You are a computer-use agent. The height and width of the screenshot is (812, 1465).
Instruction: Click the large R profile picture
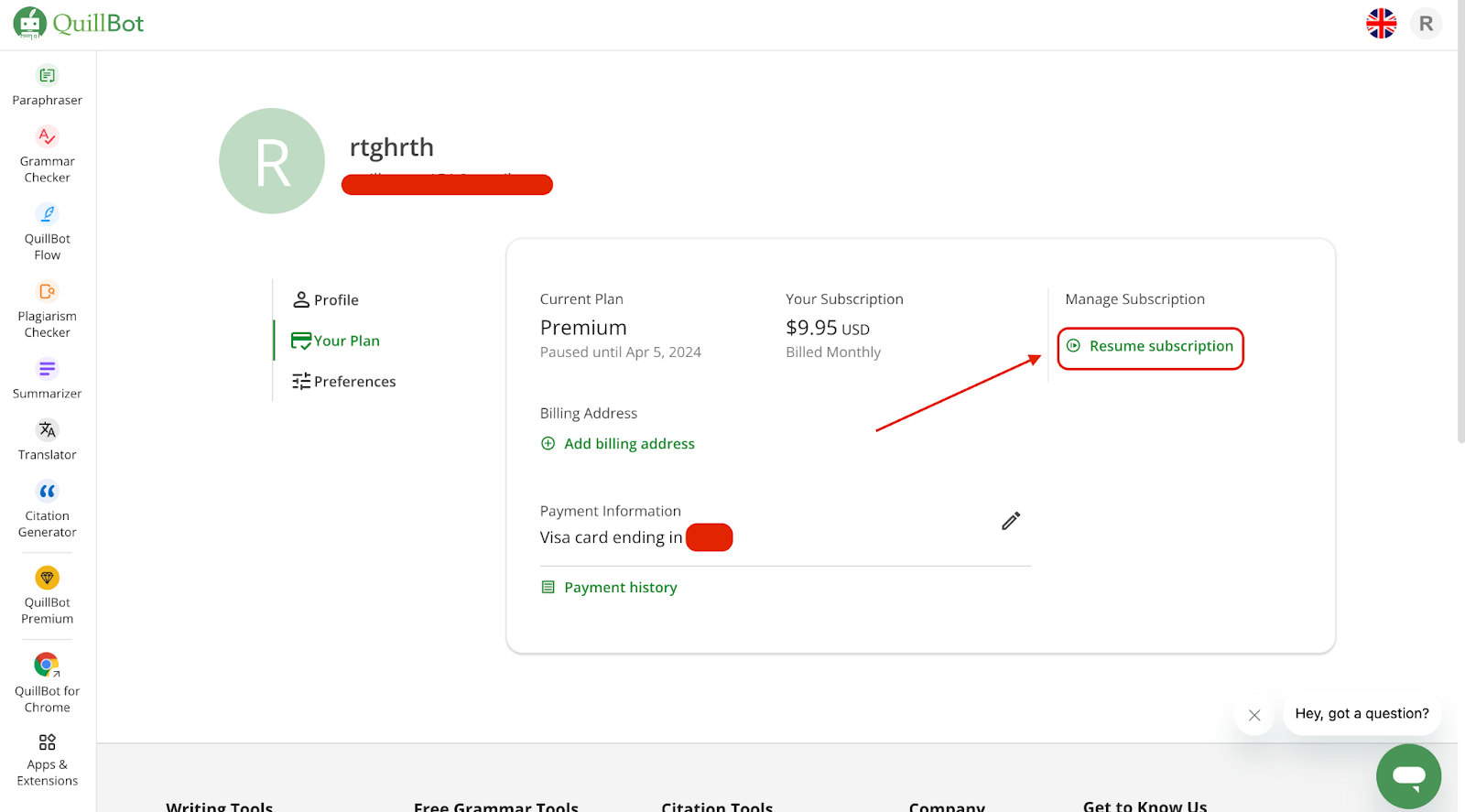pos(272,161)
